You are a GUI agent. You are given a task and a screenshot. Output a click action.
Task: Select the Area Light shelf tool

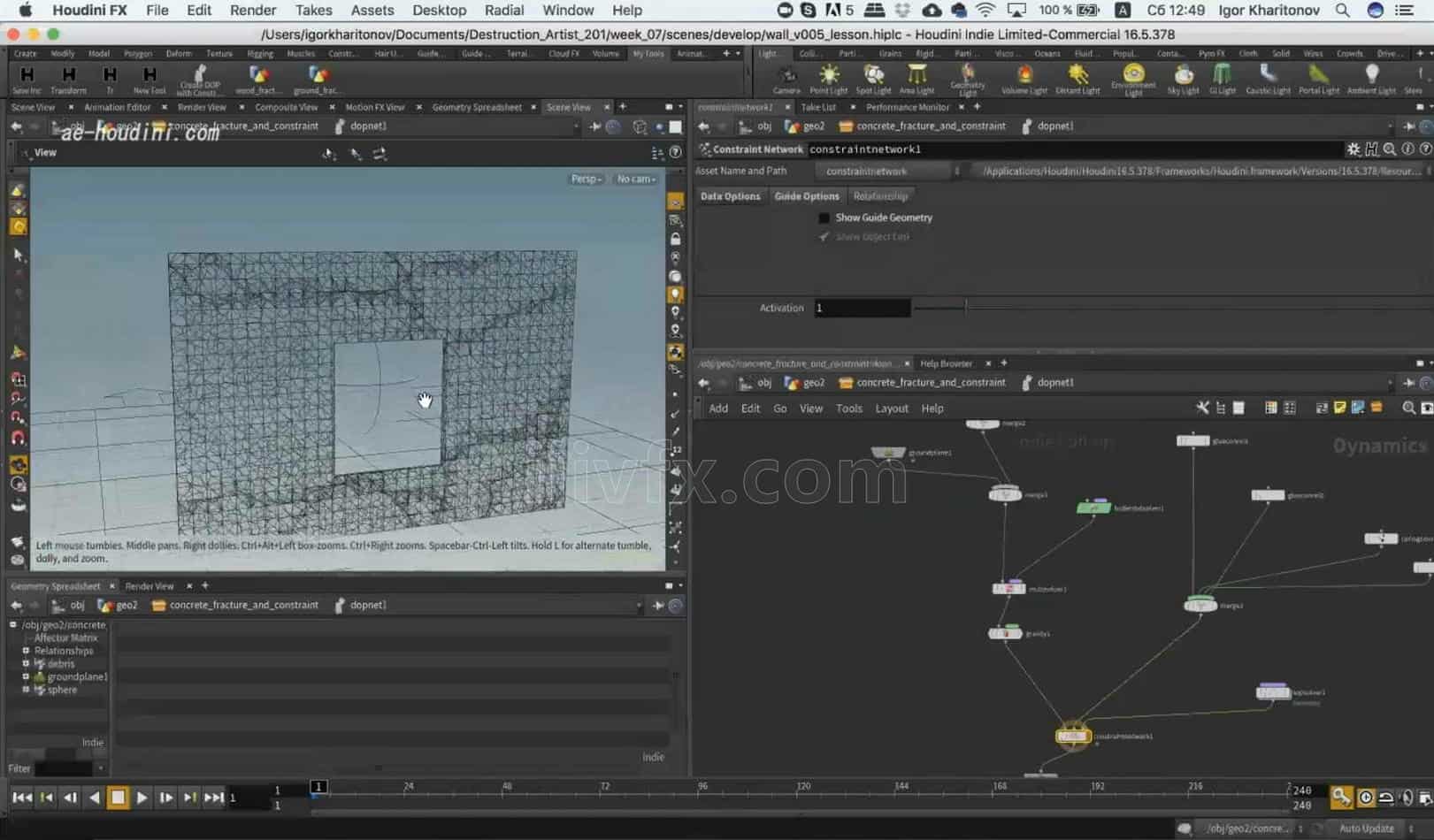pos(916,78)
